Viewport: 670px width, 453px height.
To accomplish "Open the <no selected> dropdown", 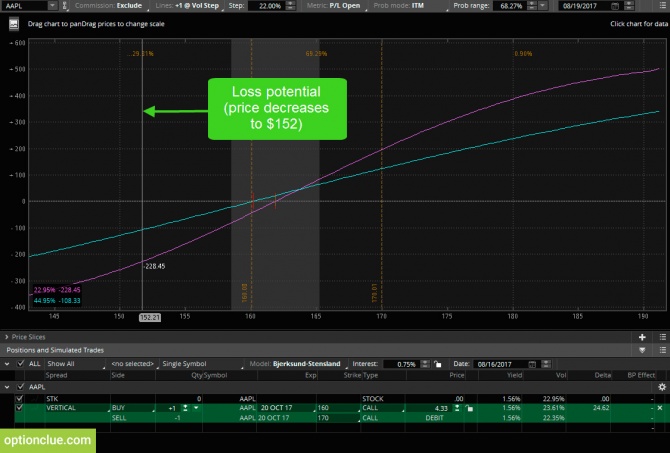I will [133, 364].
